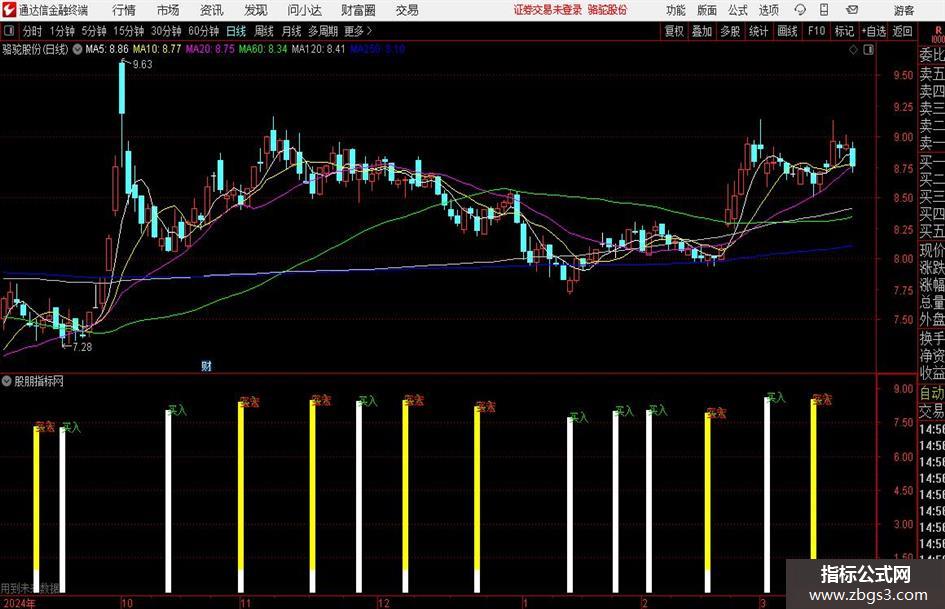This screenshot has width=945, height=609.
Task: Select the 日线 daily period tab
Action: click(x=236, y=31)
